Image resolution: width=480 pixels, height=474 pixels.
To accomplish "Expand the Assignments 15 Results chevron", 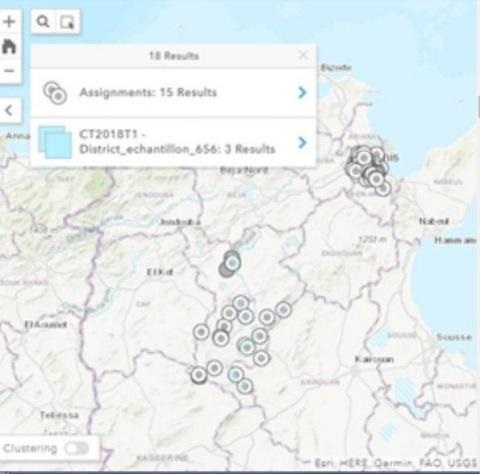I will point(302,92).
